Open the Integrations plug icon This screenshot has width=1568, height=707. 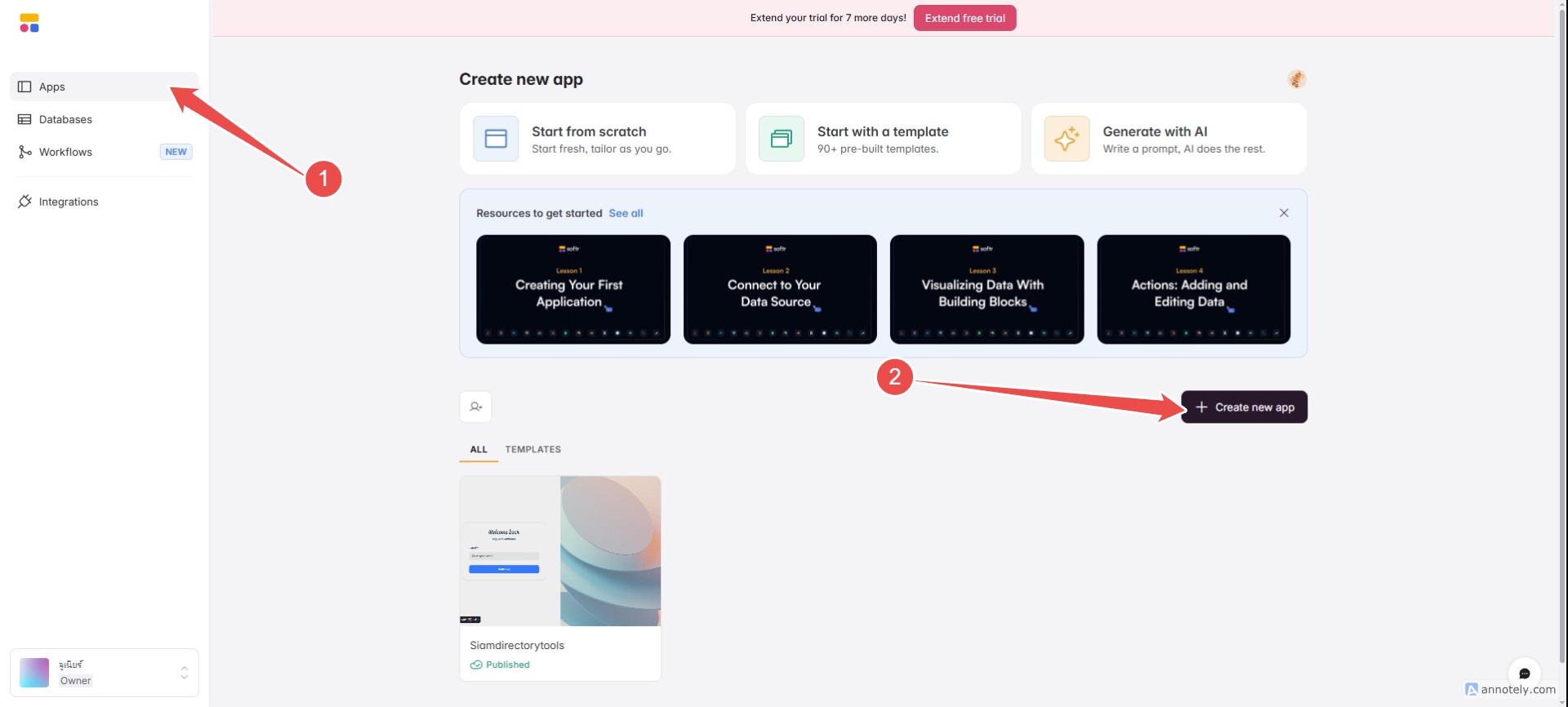coord(24,202)
